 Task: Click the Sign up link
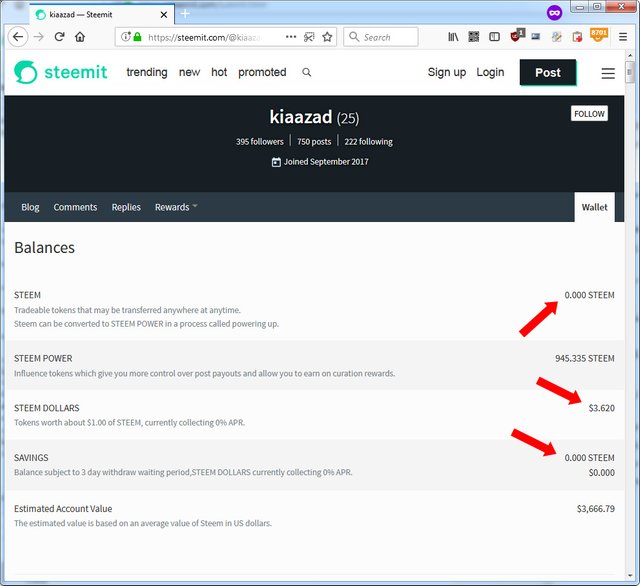point(447,72)
